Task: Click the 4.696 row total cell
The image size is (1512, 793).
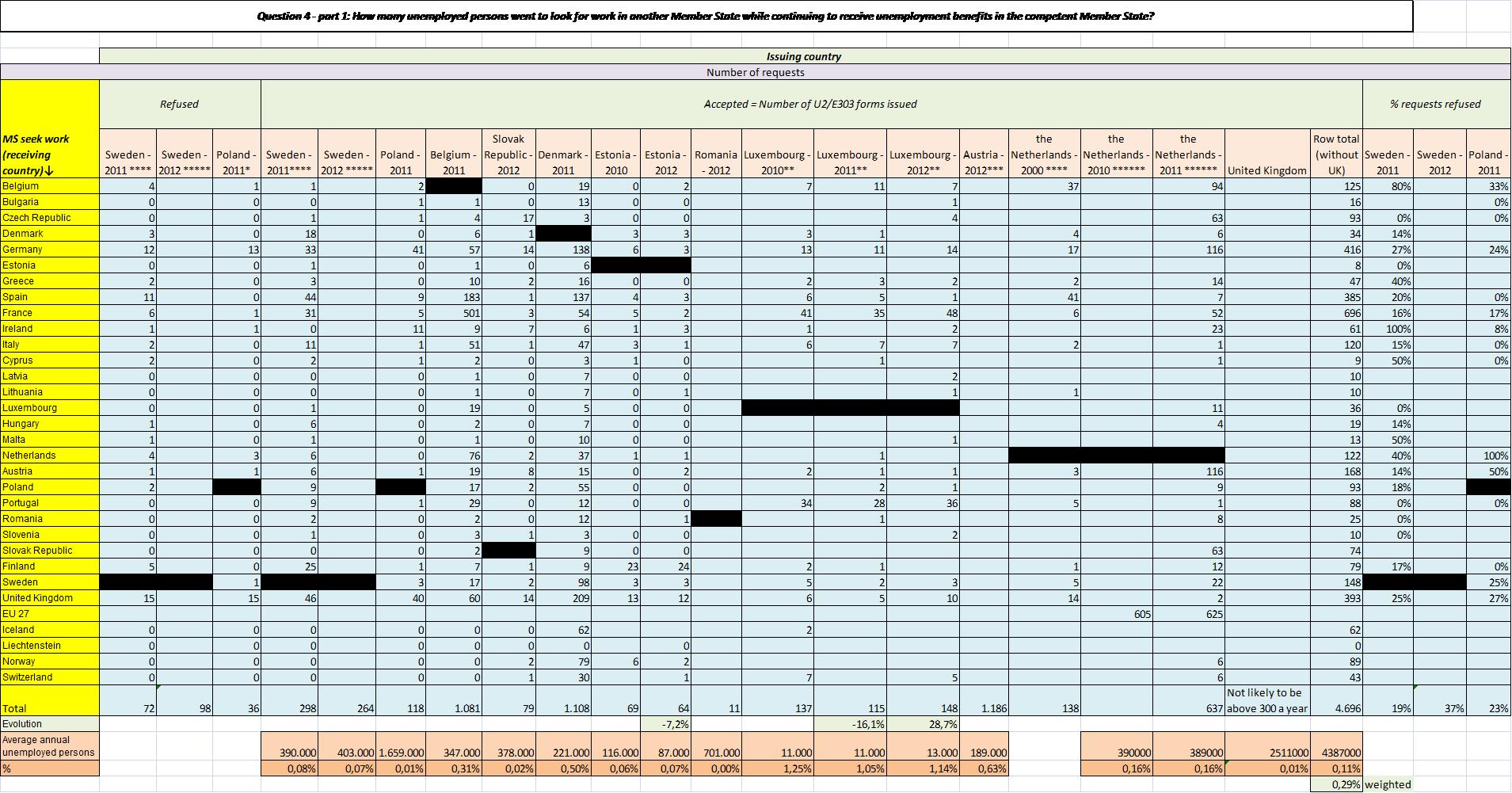Action: 1335,708
